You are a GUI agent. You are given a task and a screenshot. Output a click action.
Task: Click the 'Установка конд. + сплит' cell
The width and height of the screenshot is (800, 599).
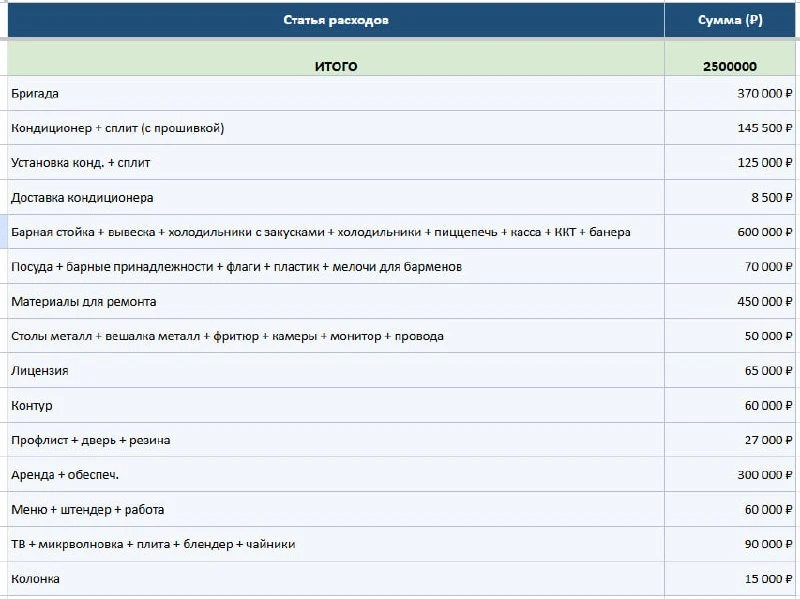point(336,163)
